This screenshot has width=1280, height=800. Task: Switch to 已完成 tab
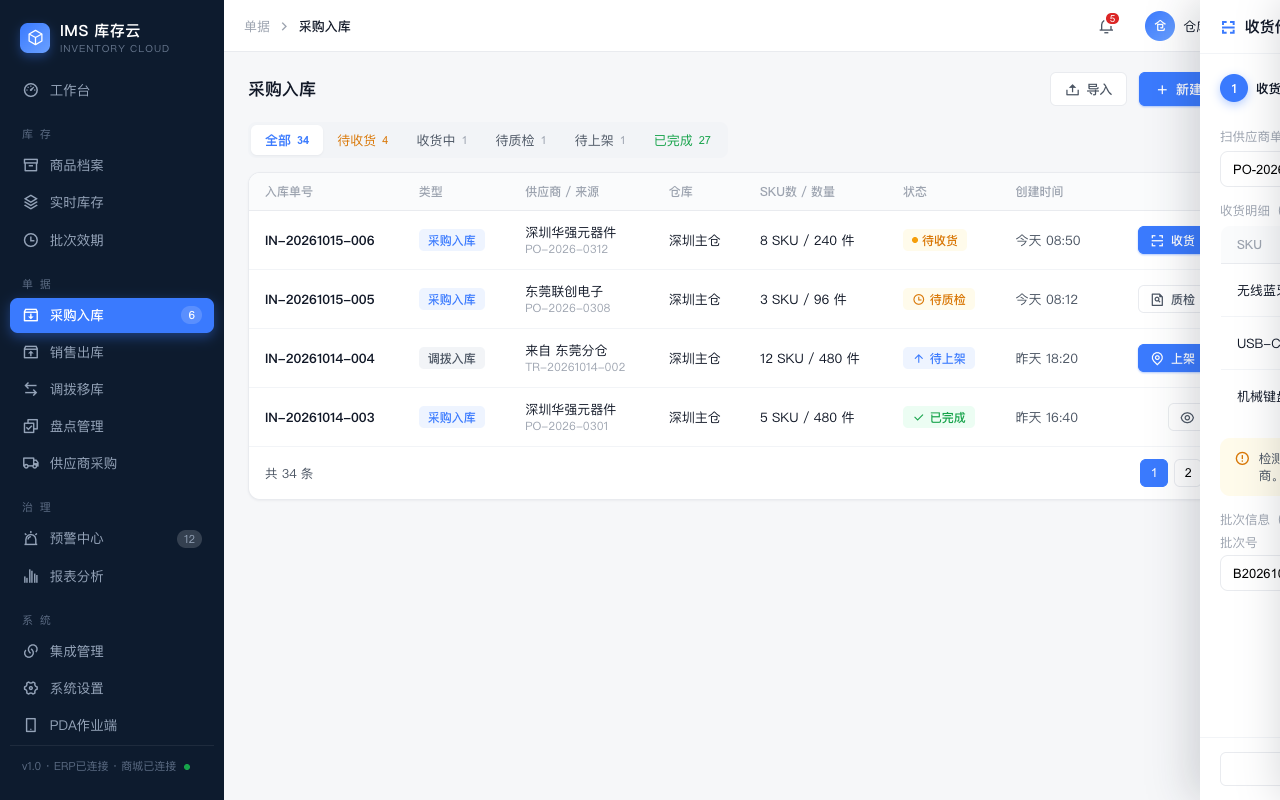[682, 140]
